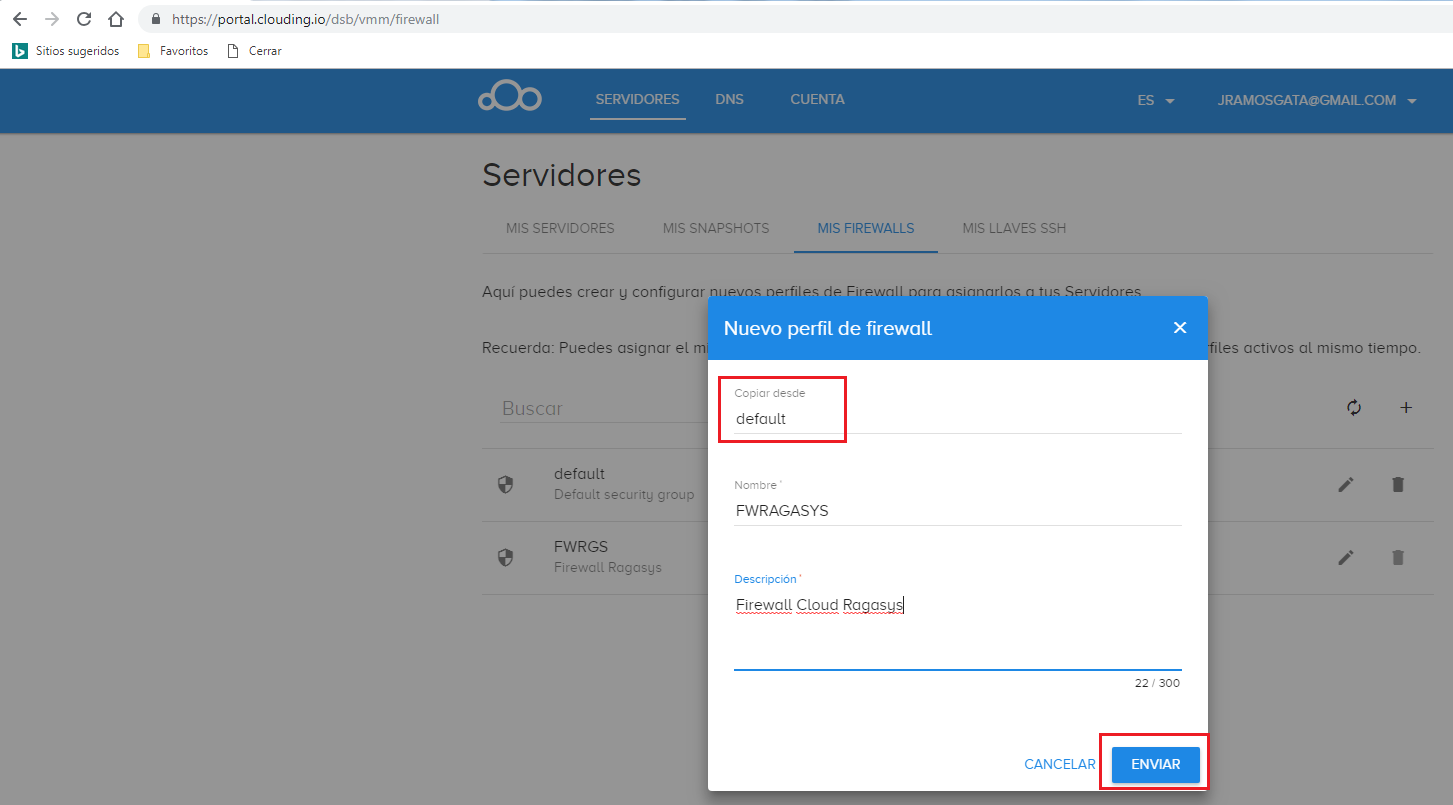The height and width of the screenshot is (805, 1453).
Task: Close the Nuevo perfil de firewall dialog
Action: coord(1179,327)
